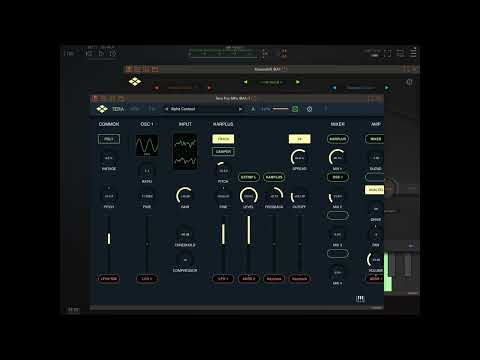Toggle the TRACK button in Karplus
Screen dimensions: 480x360
coord(223,139)
